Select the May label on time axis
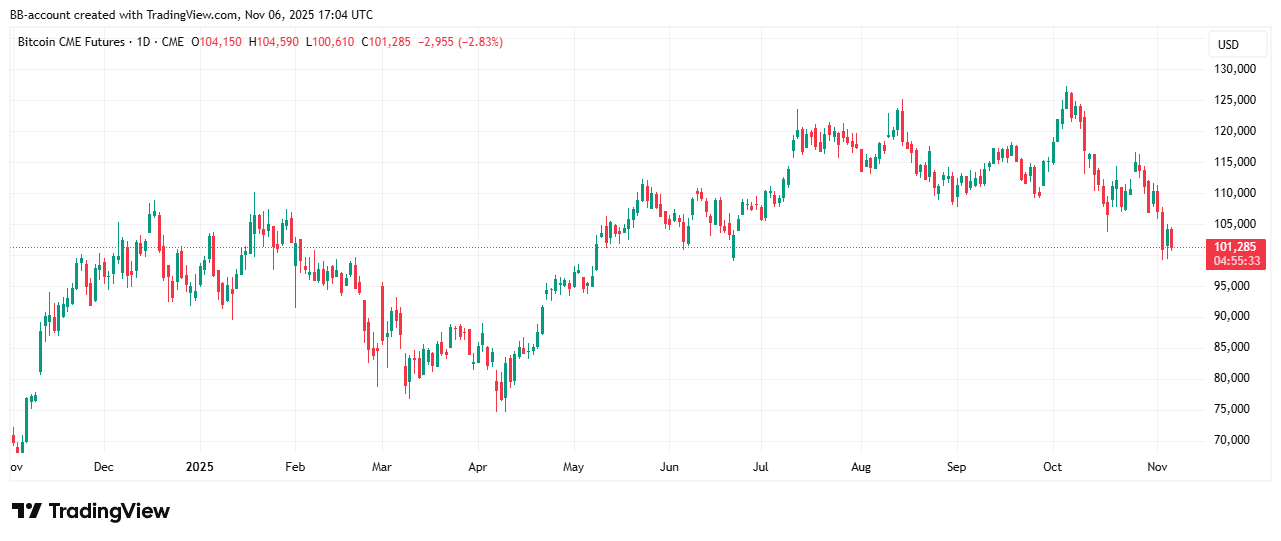 (573, 467)
